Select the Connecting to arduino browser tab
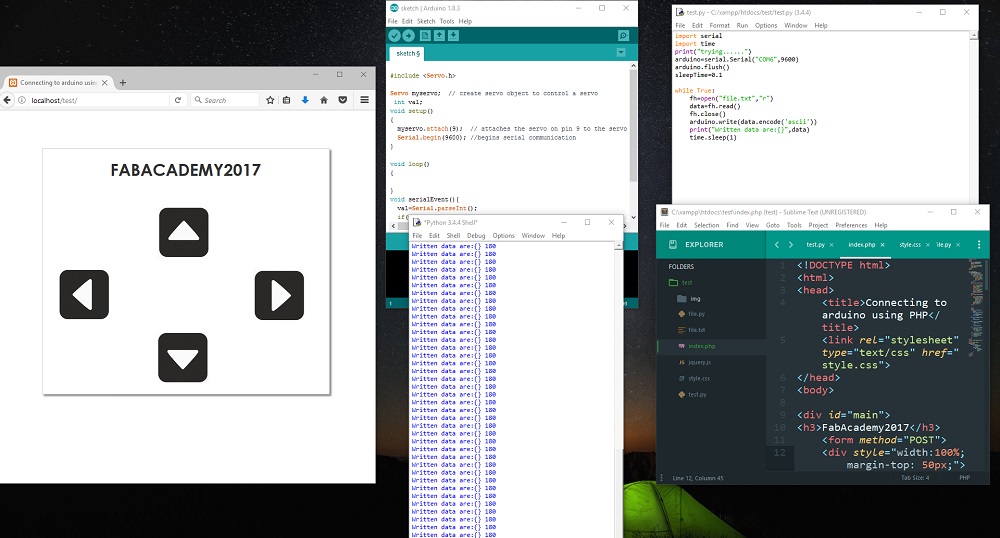The image size is (1000, 538). tap(59, 82)
